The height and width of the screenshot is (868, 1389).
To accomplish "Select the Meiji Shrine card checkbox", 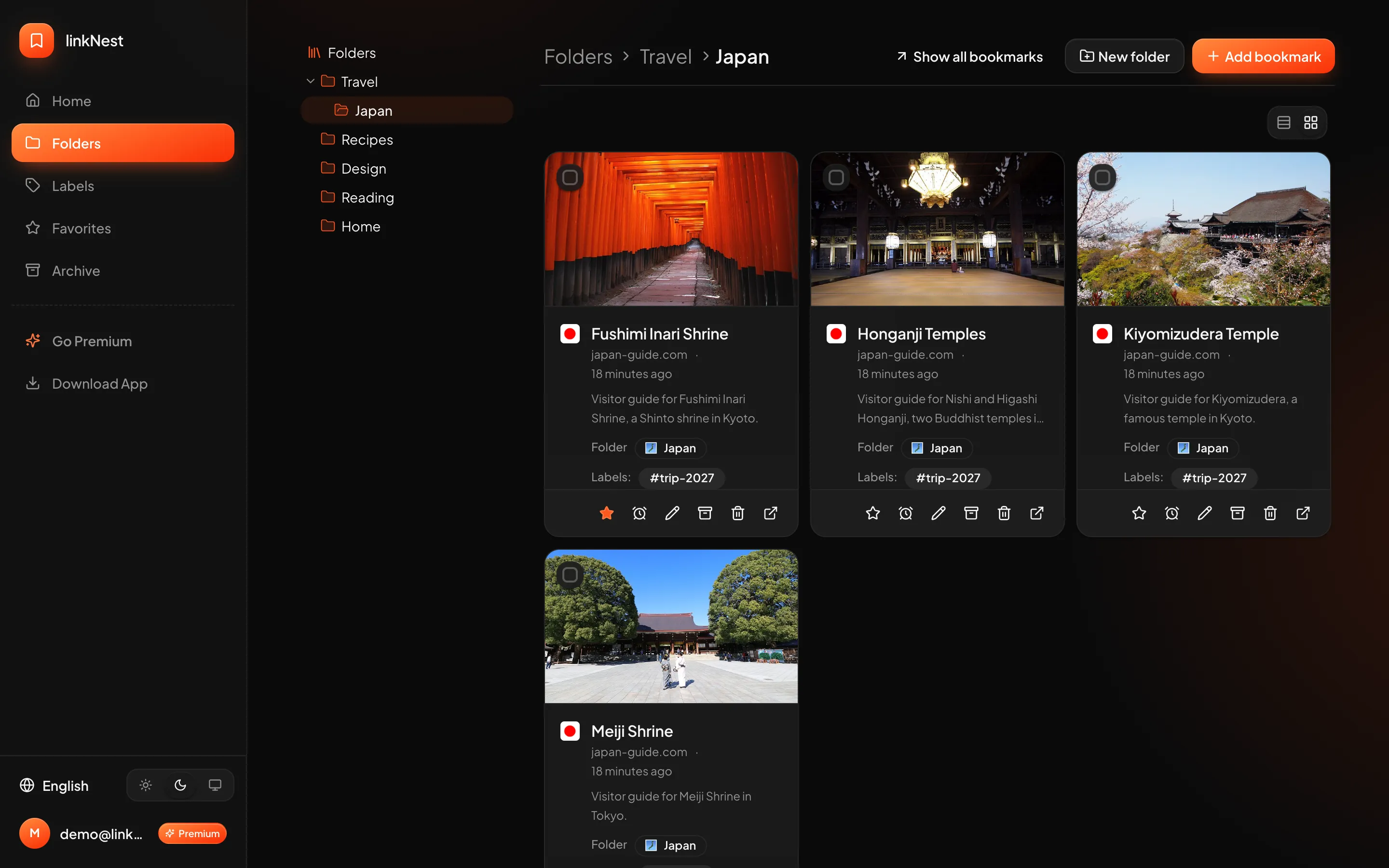I will click(x=570, y=575).
